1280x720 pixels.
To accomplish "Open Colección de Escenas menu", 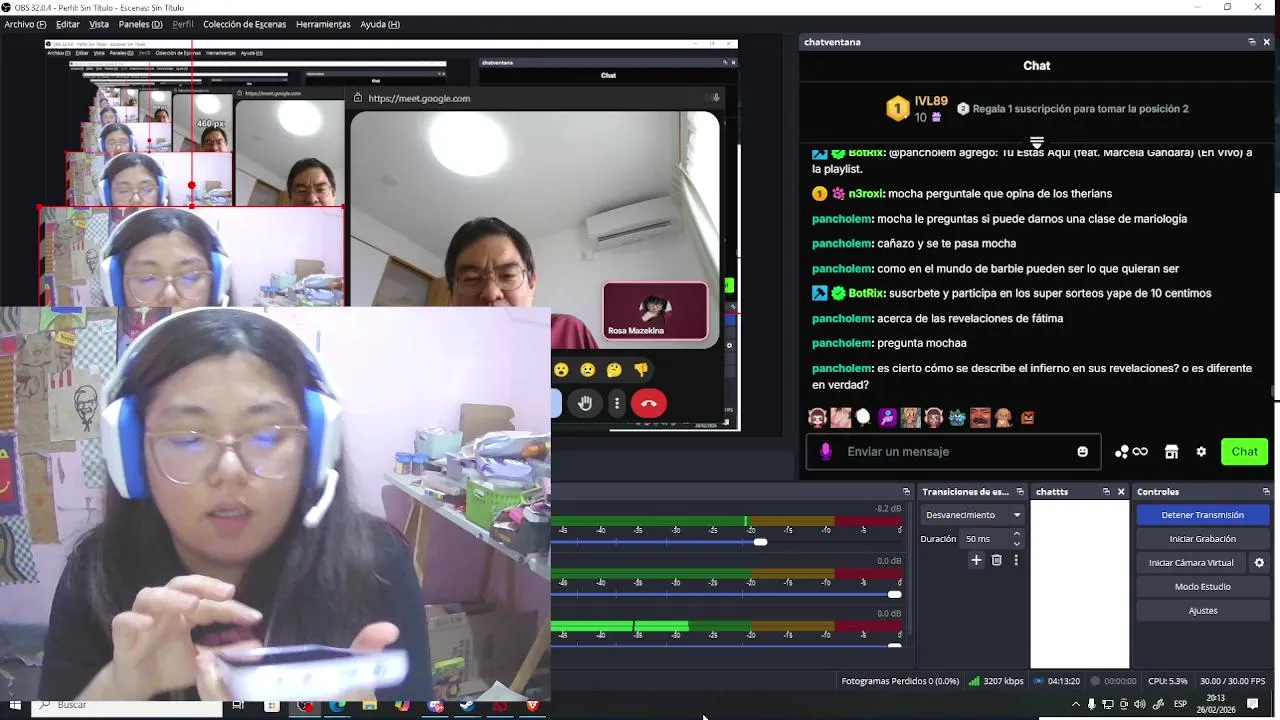I will click(x=244, y=24).
